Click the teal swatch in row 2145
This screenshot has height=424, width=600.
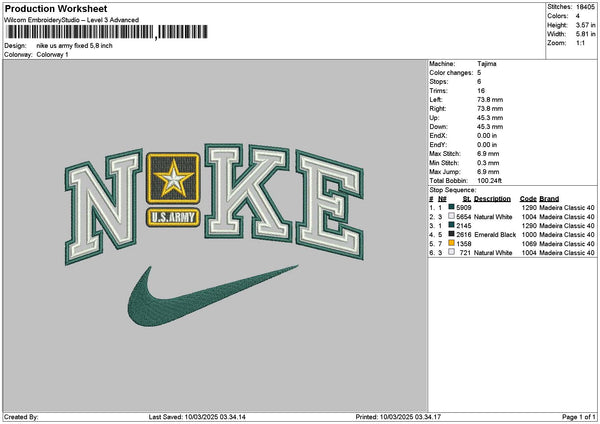coord(452,225)
